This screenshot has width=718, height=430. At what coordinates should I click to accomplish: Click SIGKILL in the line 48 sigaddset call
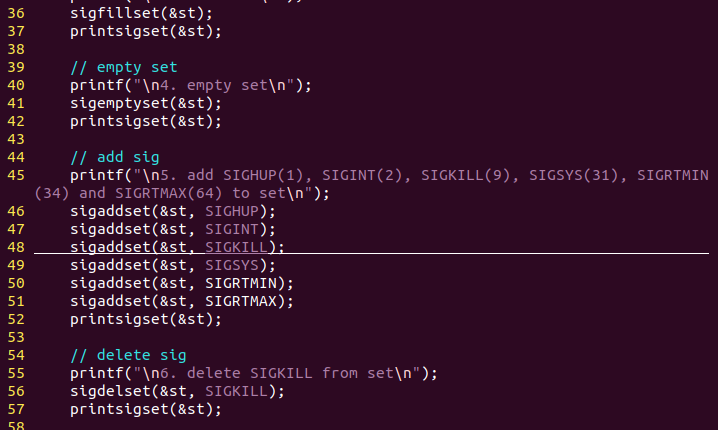235,247
